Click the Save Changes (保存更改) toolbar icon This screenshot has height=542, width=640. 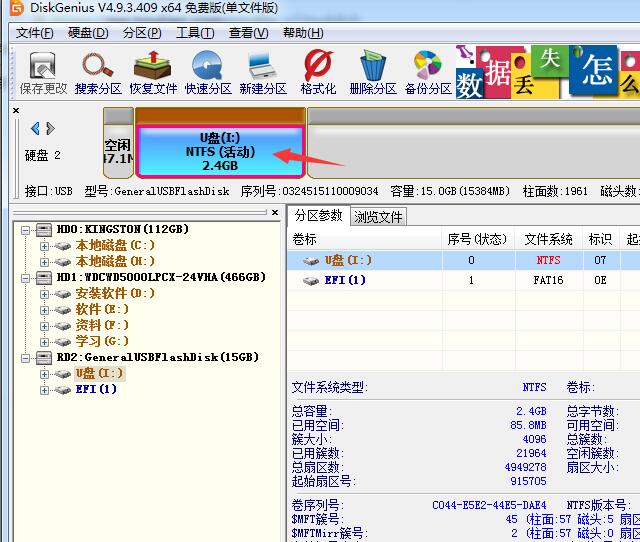[43, 73]
